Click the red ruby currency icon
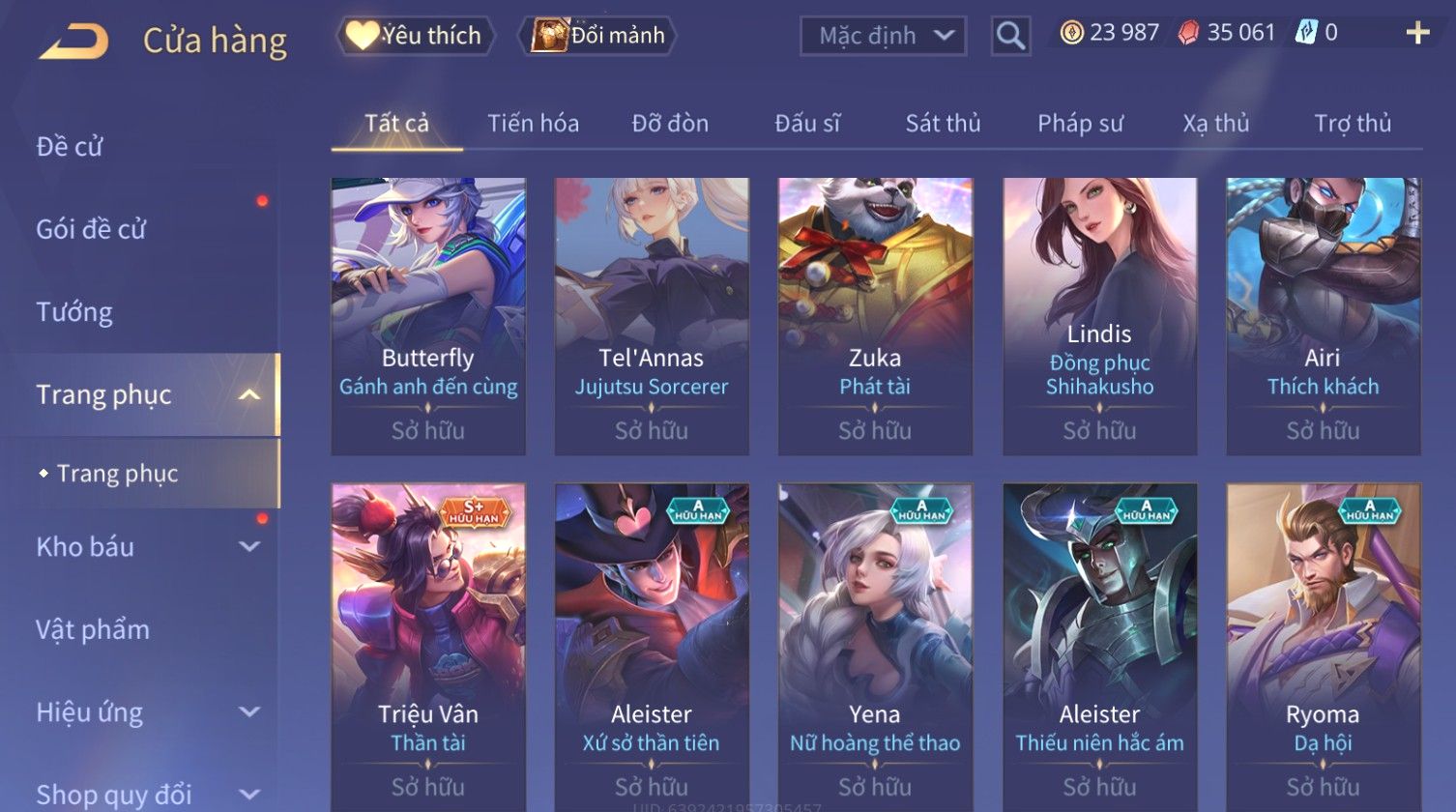Viewport: 1456px width, 812px height. (x=1188, y=33)
